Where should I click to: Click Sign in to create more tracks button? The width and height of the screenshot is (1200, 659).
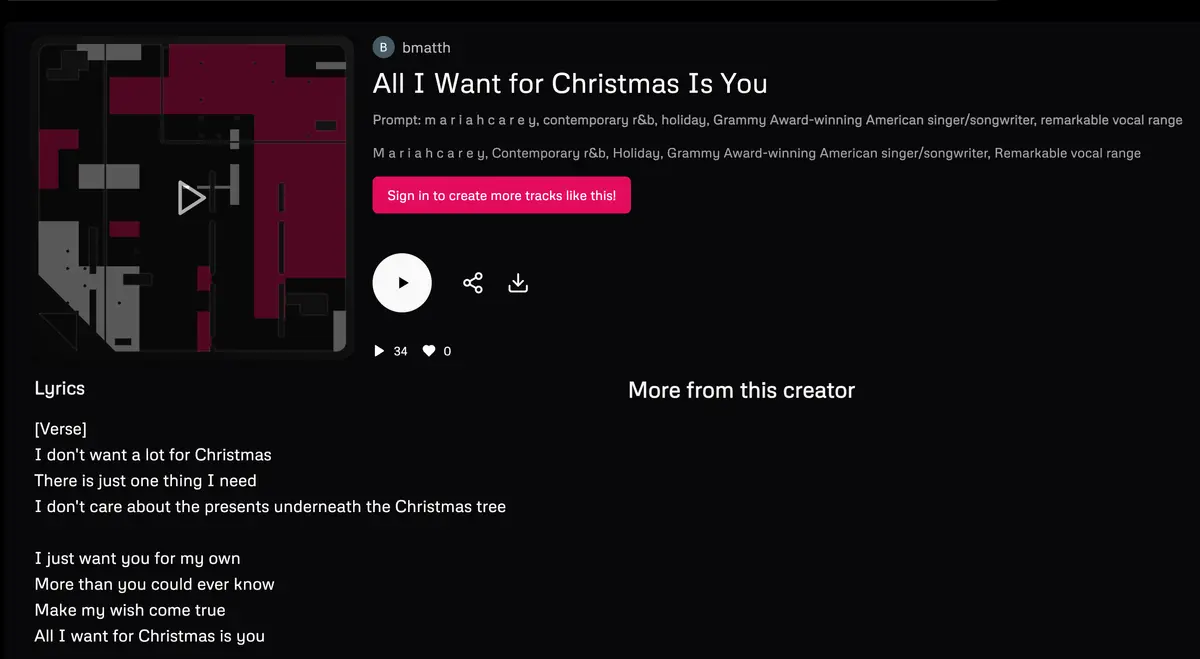(502, 195)
